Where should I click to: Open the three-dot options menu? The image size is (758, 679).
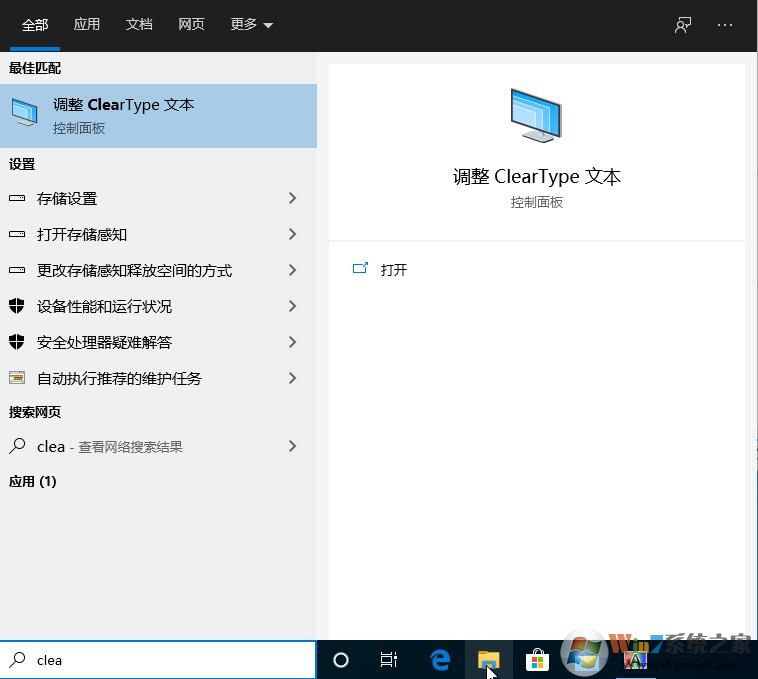[725, 25]
